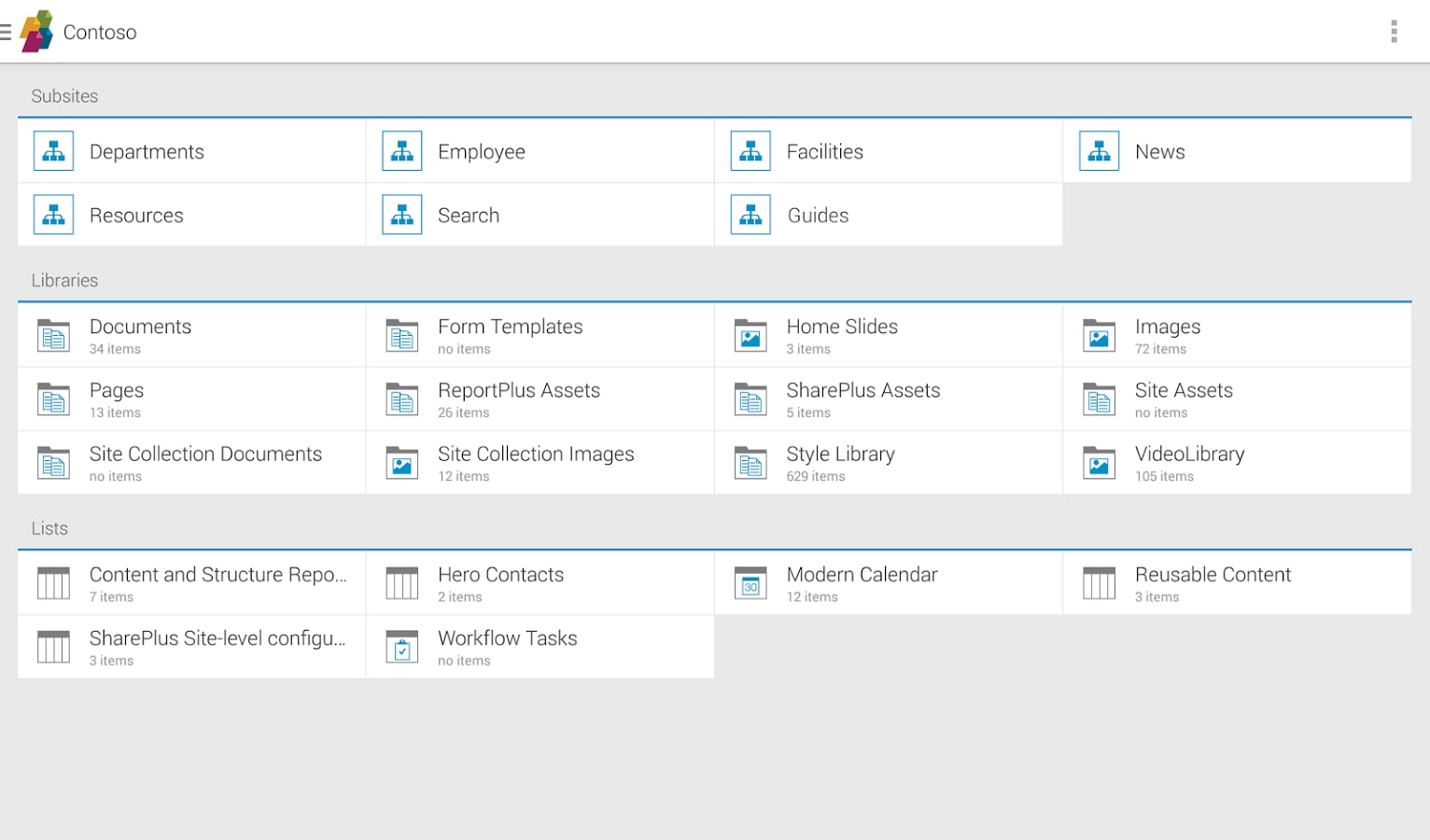Click the ReportPlus Assets folder icon
This screenshot has width=1430, height=840.
pos(402,399)
